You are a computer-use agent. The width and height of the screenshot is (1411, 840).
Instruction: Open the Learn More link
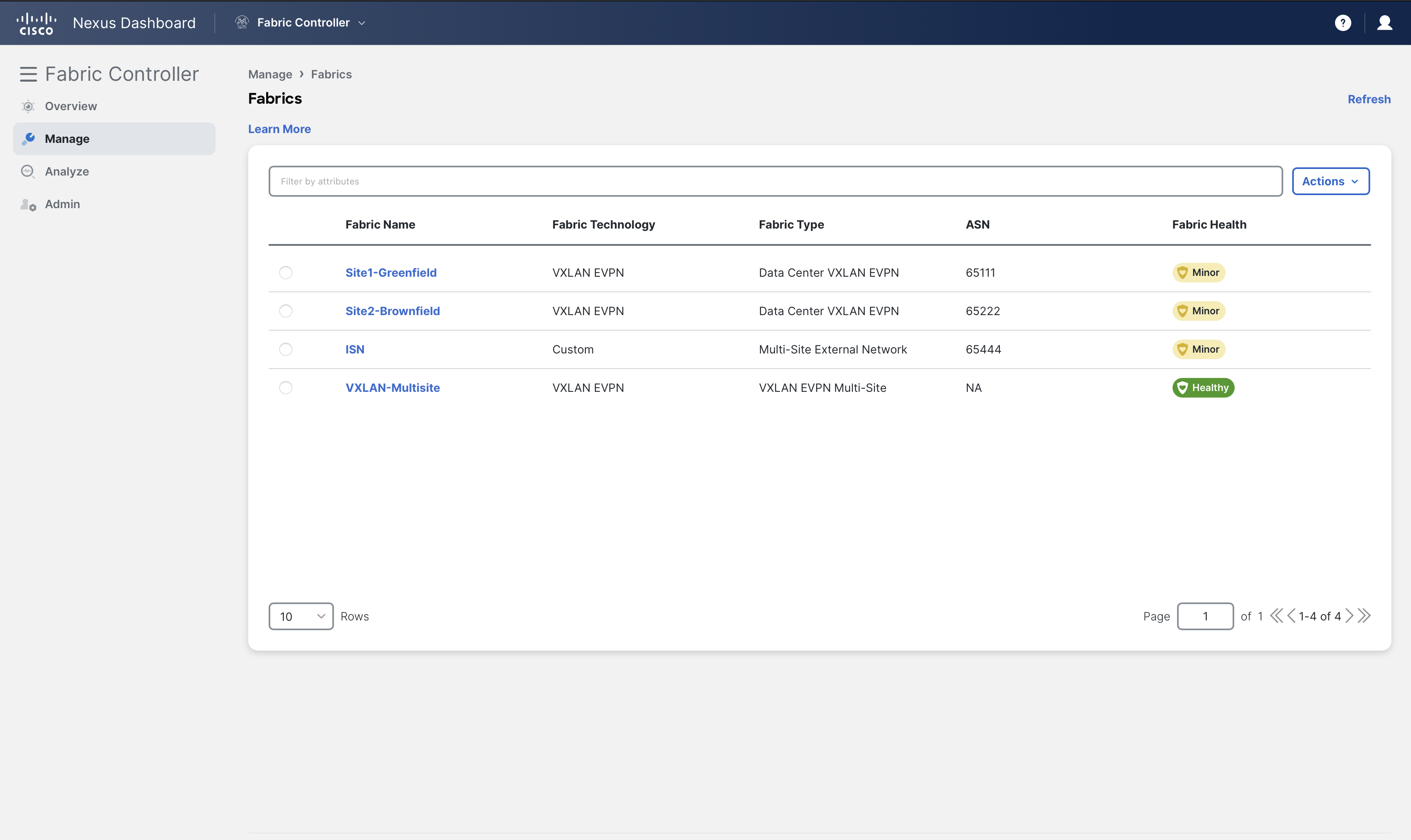[x=279, y=129]
